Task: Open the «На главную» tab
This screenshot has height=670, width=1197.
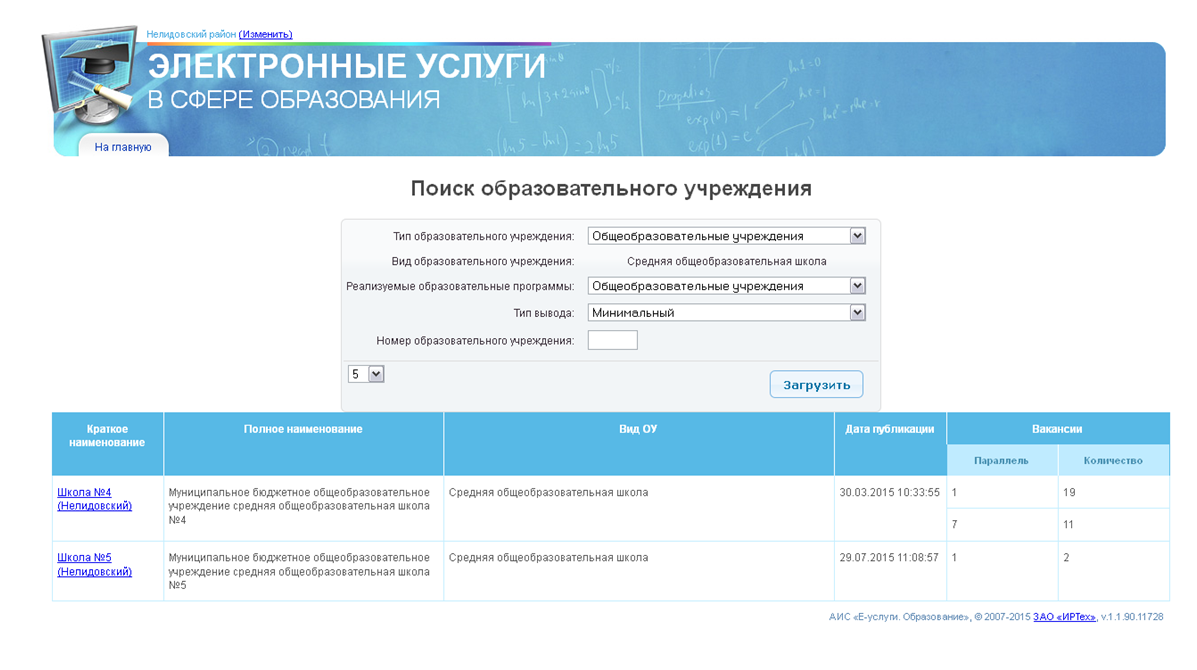Action: pyautogui.click(x=123, y=147)
